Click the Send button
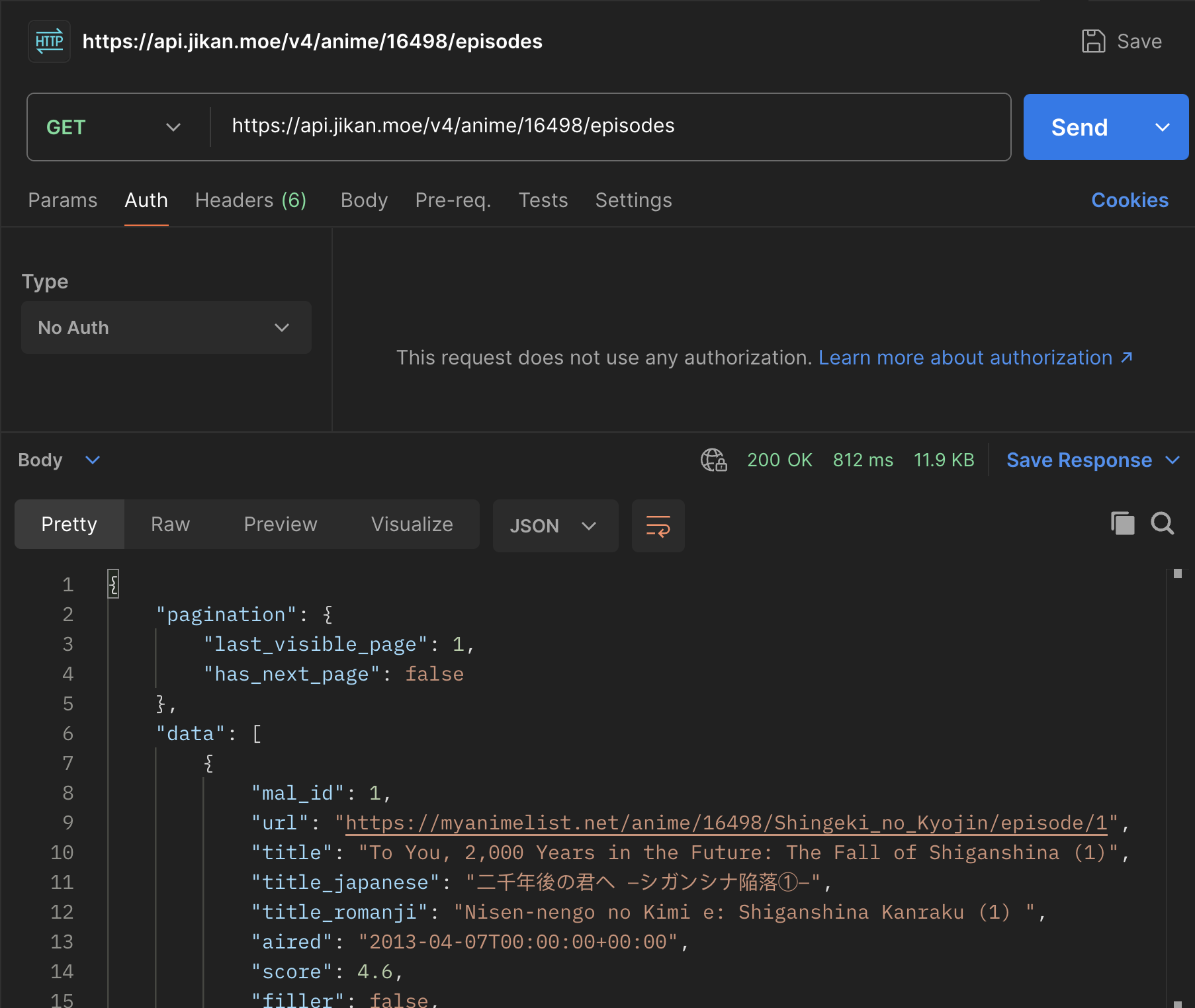The image size is (1195, 1008). pyautogui.click(x=1080, y=127)
